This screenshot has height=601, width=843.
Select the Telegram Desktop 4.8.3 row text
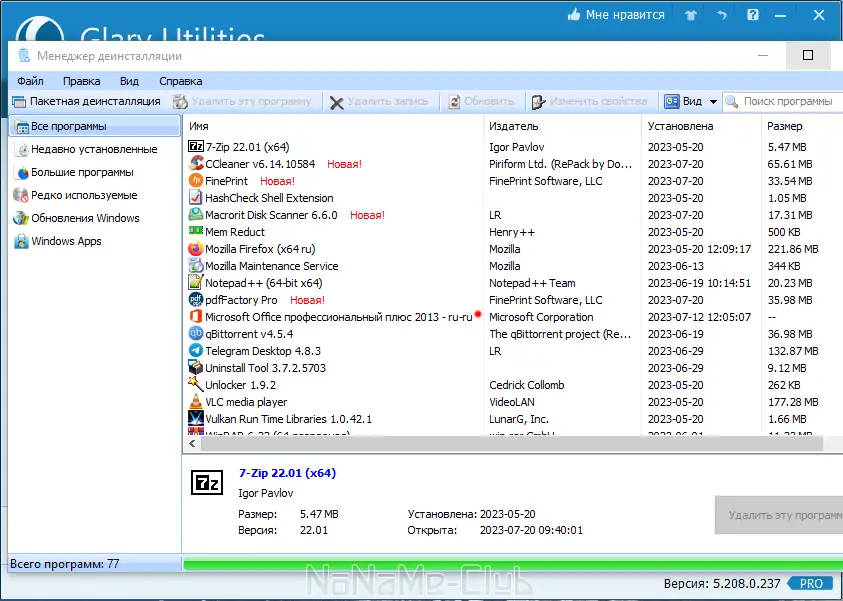pos(263,351)
